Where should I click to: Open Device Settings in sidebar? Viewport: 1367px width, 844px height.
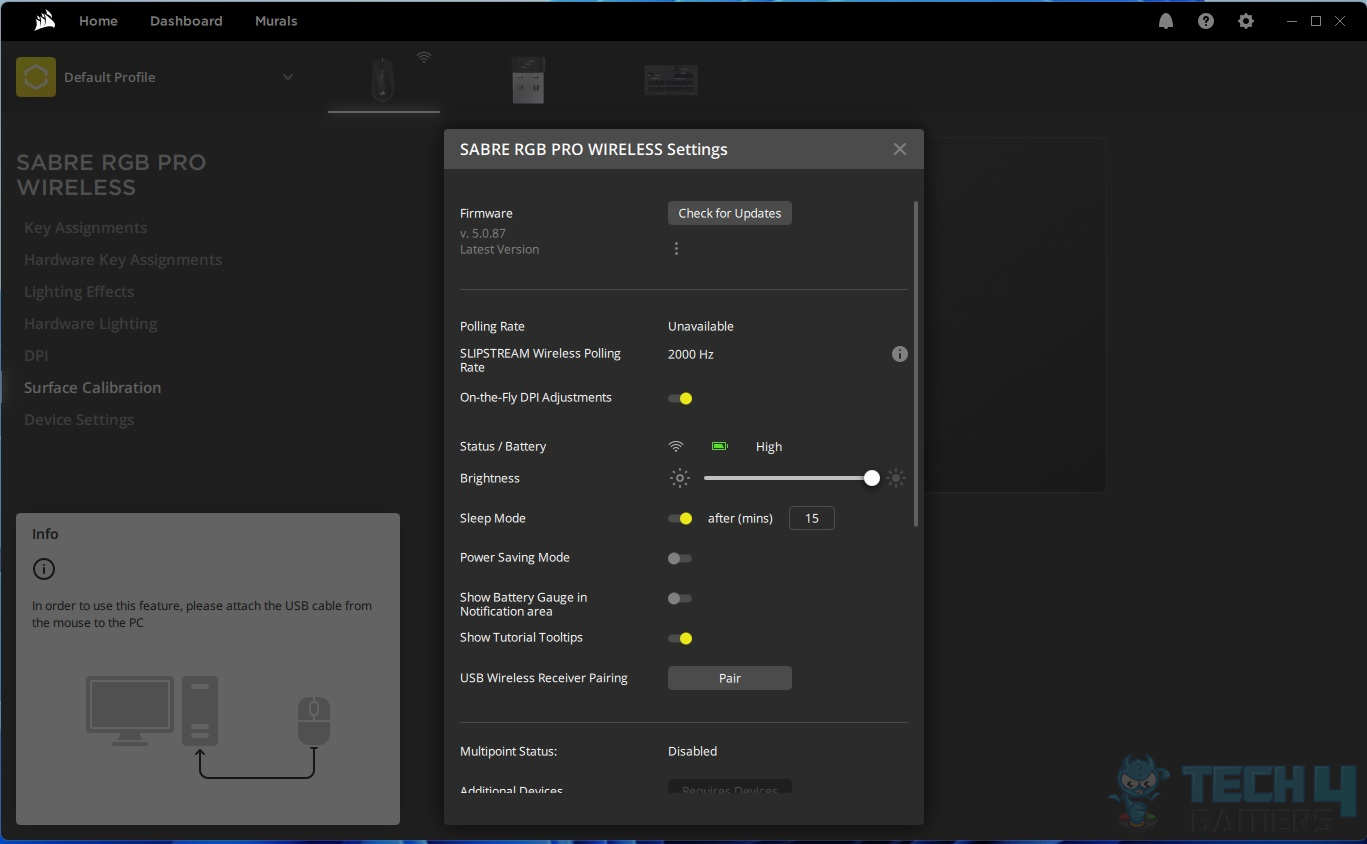(79, 420)
